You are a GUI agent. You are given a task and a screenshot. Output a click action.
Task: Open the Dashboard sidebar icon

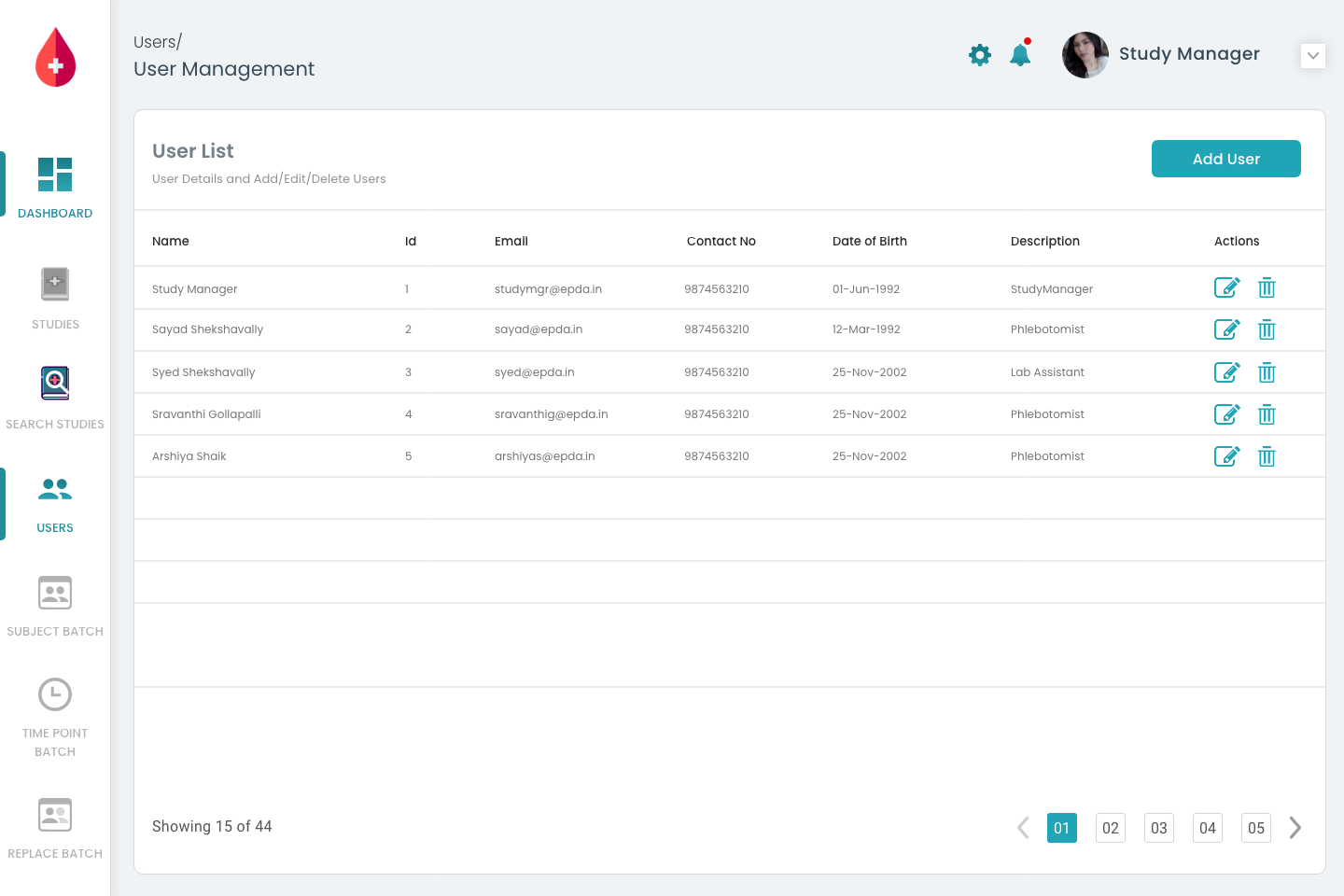pyautogui.click(x=55, y=175)
